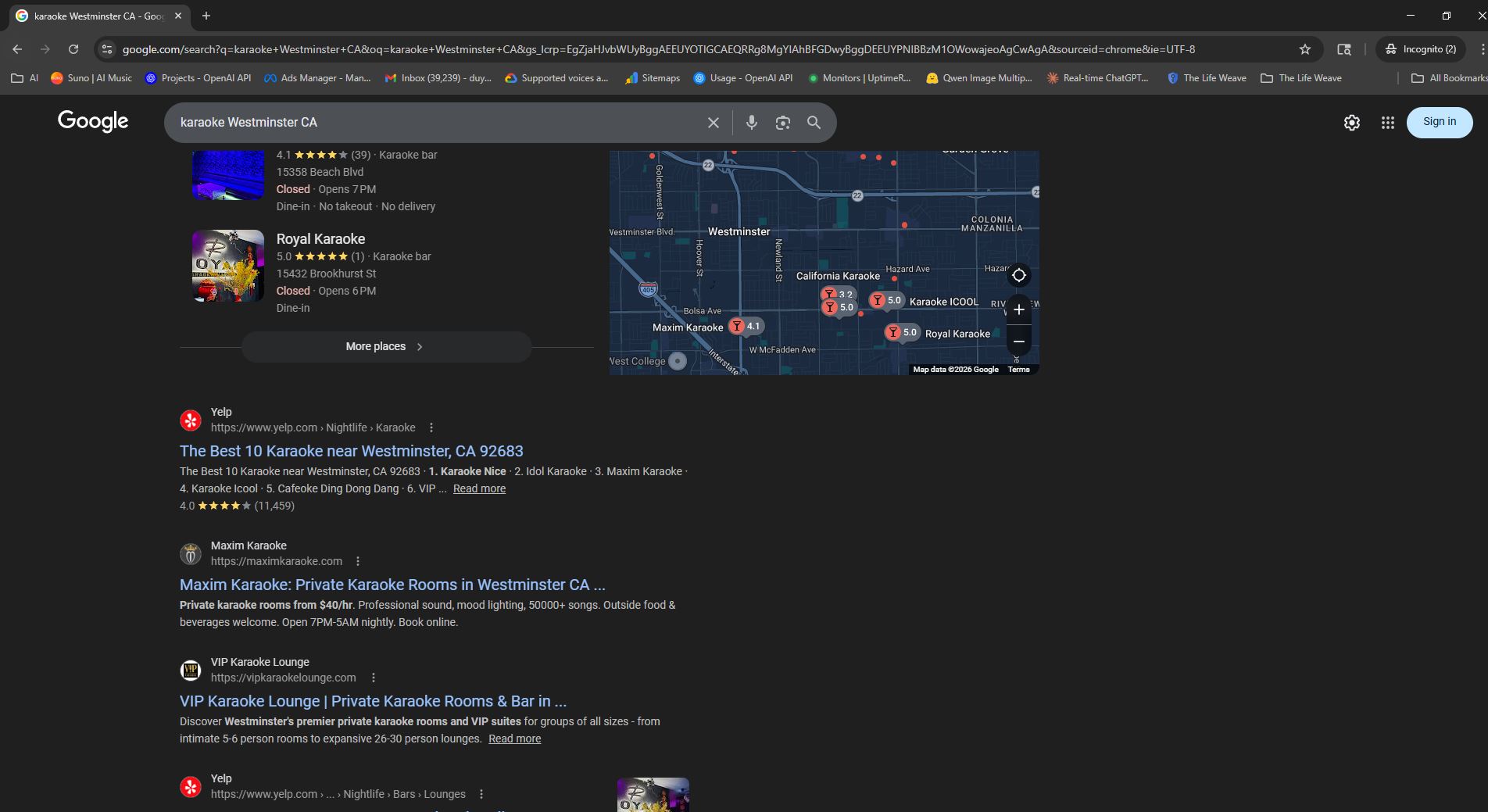Image resolution: width=1488 pixels, height=812 pixels.
Task: Bookmark this page with the star icon
Action: [x=1304, y=49]
